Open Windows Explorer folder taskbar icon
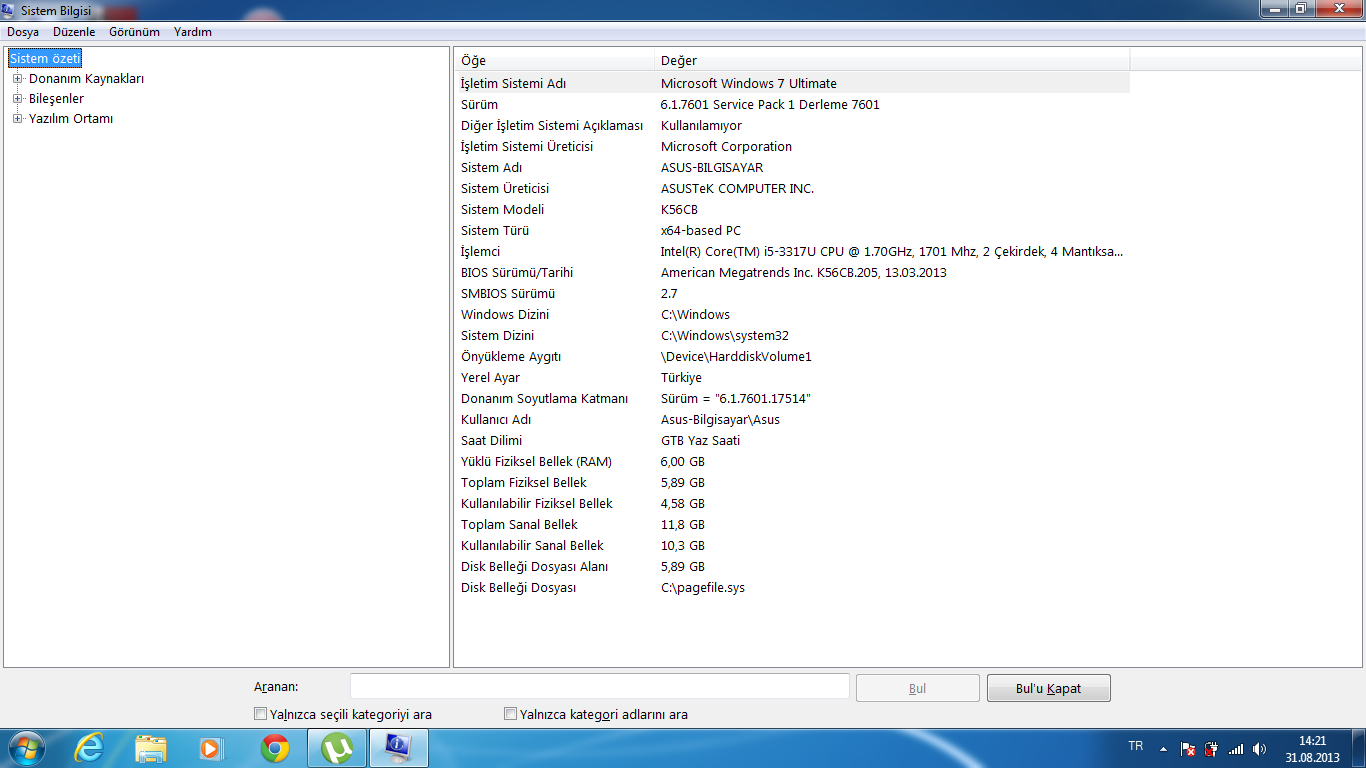Screen dimensions: 1366x768 tap(151, 748)
